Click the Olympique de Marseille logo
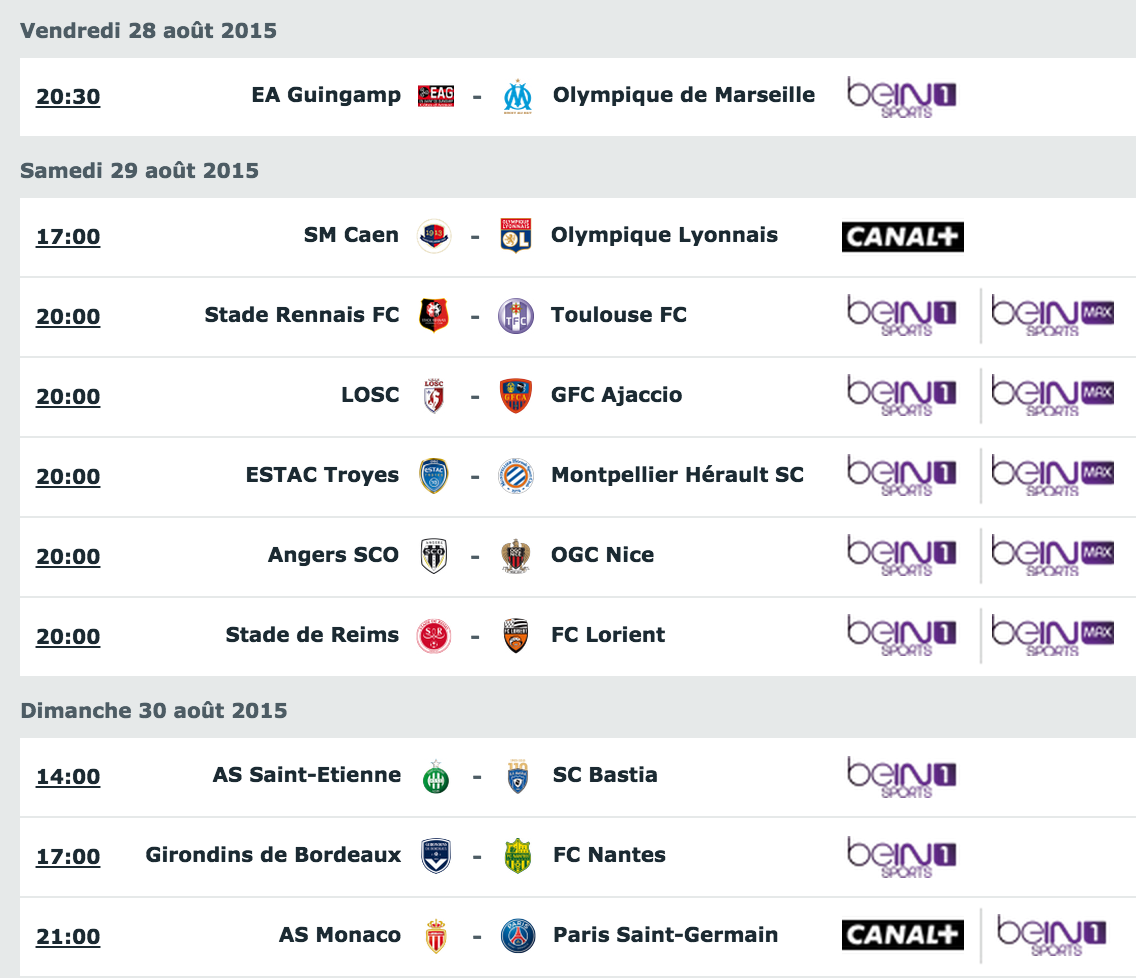The width and height of the screenshot is (1136, 978). click(517, 96)
